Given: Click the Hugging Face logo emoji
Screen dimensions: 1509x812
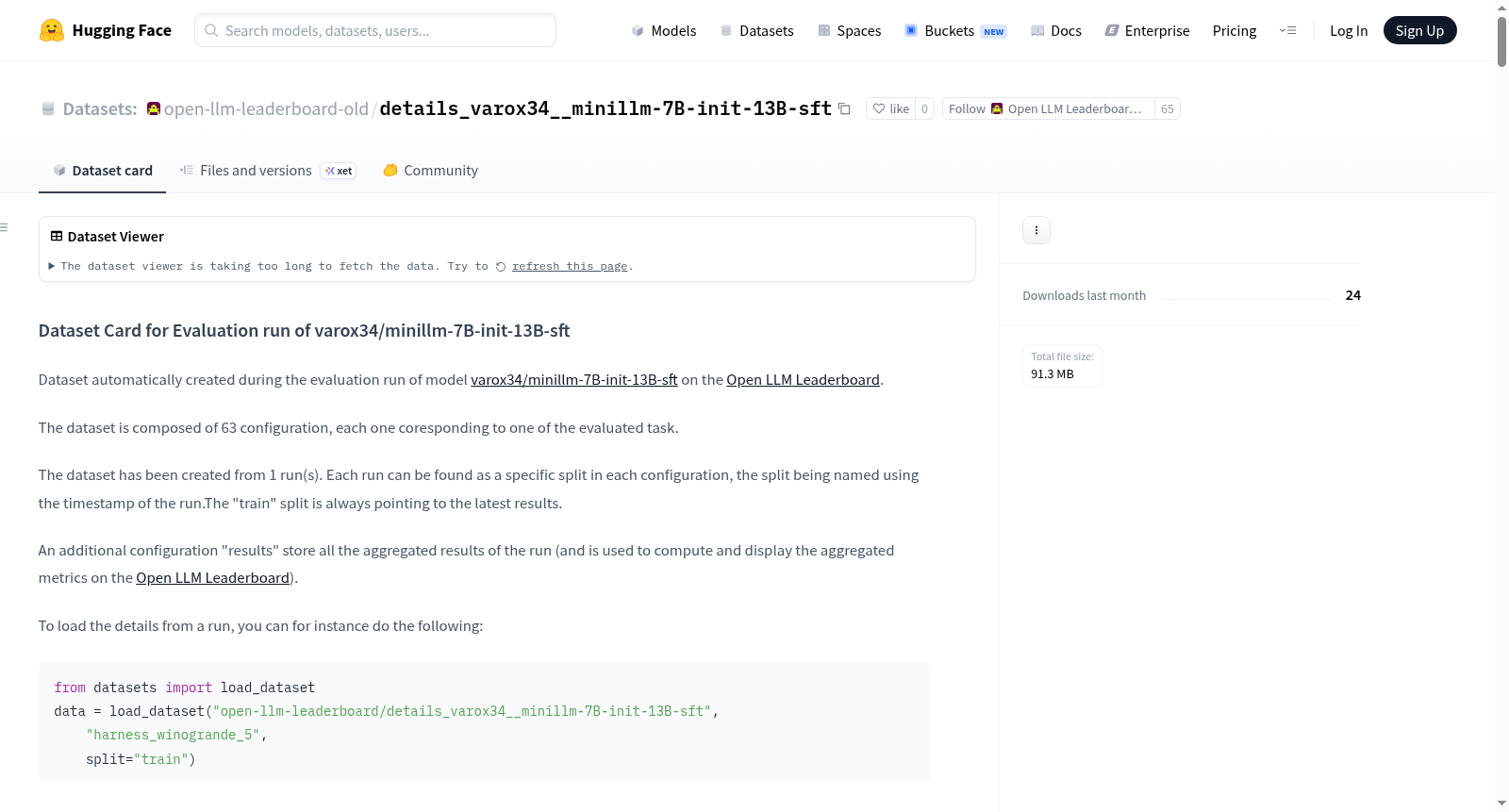Looking at the screenshot, I should (51, 30).
